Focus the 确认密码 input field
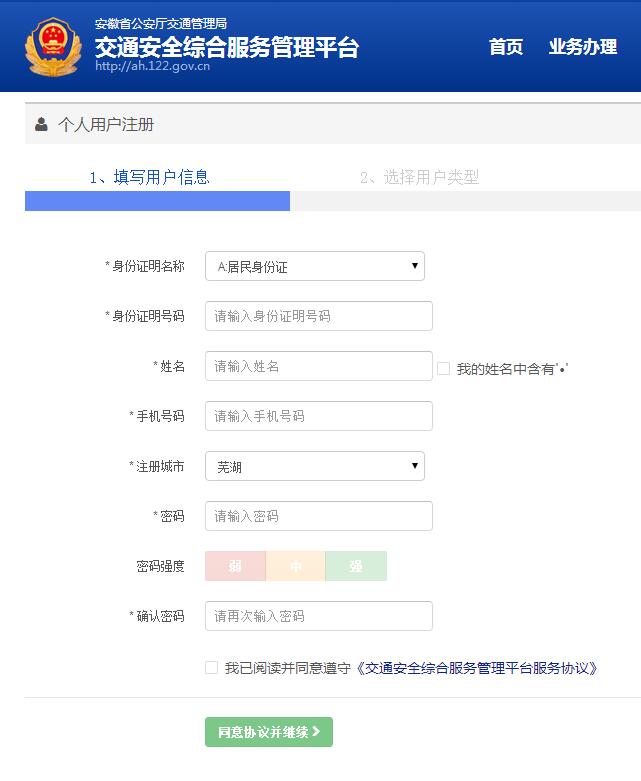Viewport: 641px width, 781px height. click(x=319, y=616)
